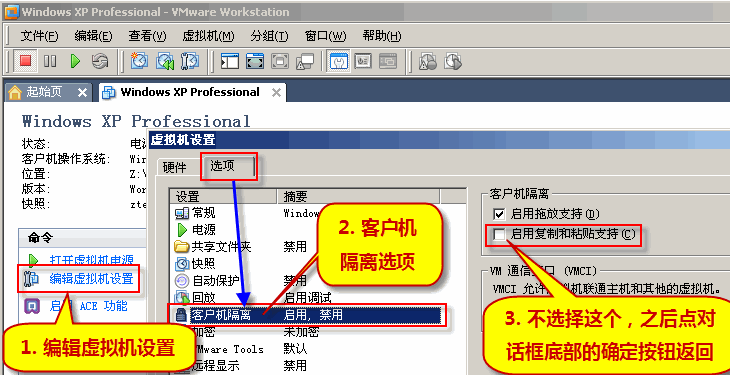Click the red power off toolbar icon
This screenshot has width=730, height=375.
tap(26, 61)
